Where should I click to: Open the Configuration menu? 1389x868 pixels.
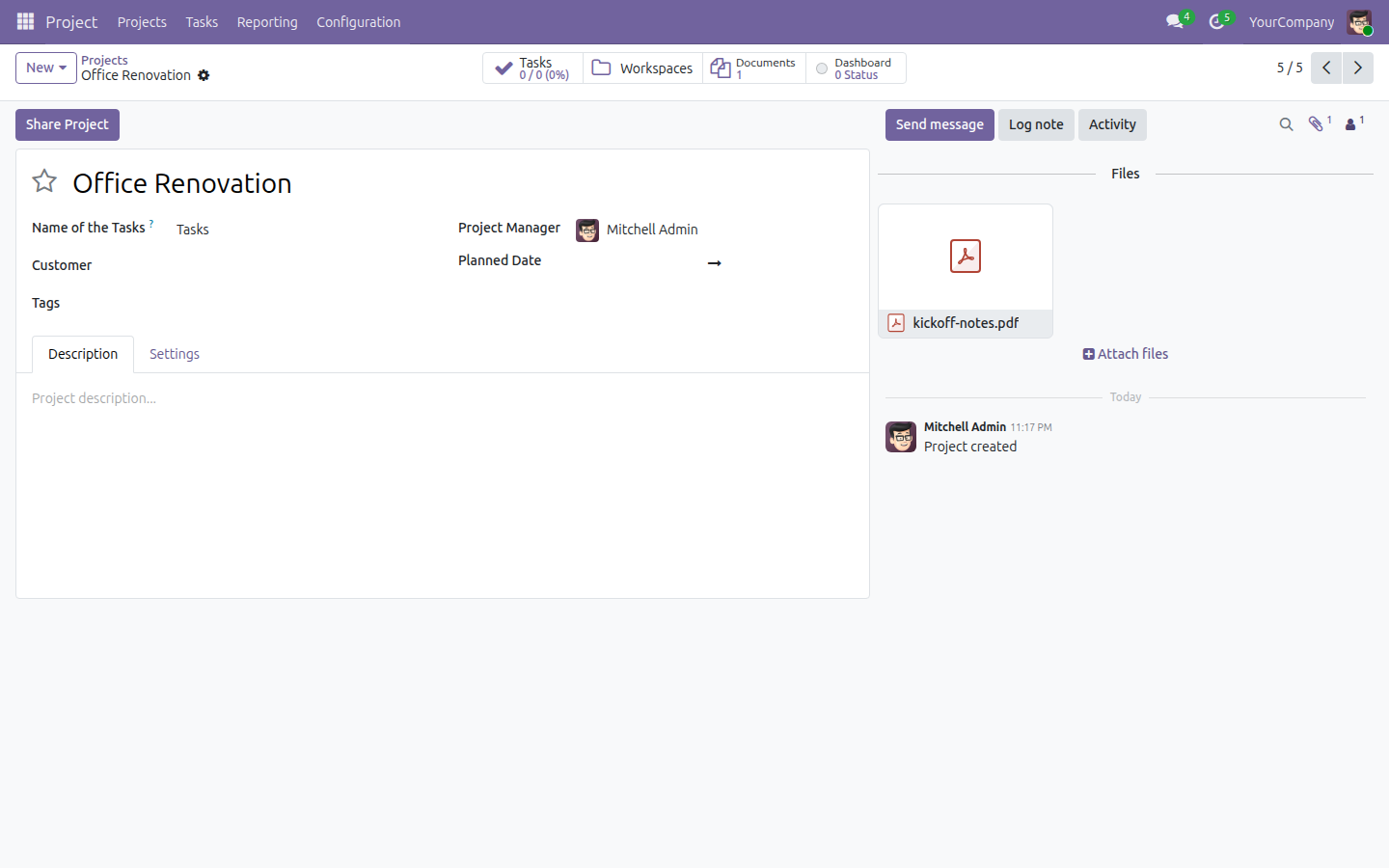(359, 22)
